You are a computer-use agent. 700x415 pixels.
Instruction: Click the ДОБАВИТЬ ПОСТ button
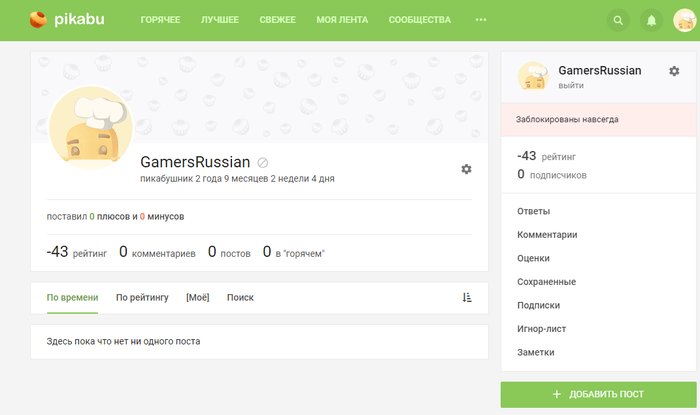(598, 394)
